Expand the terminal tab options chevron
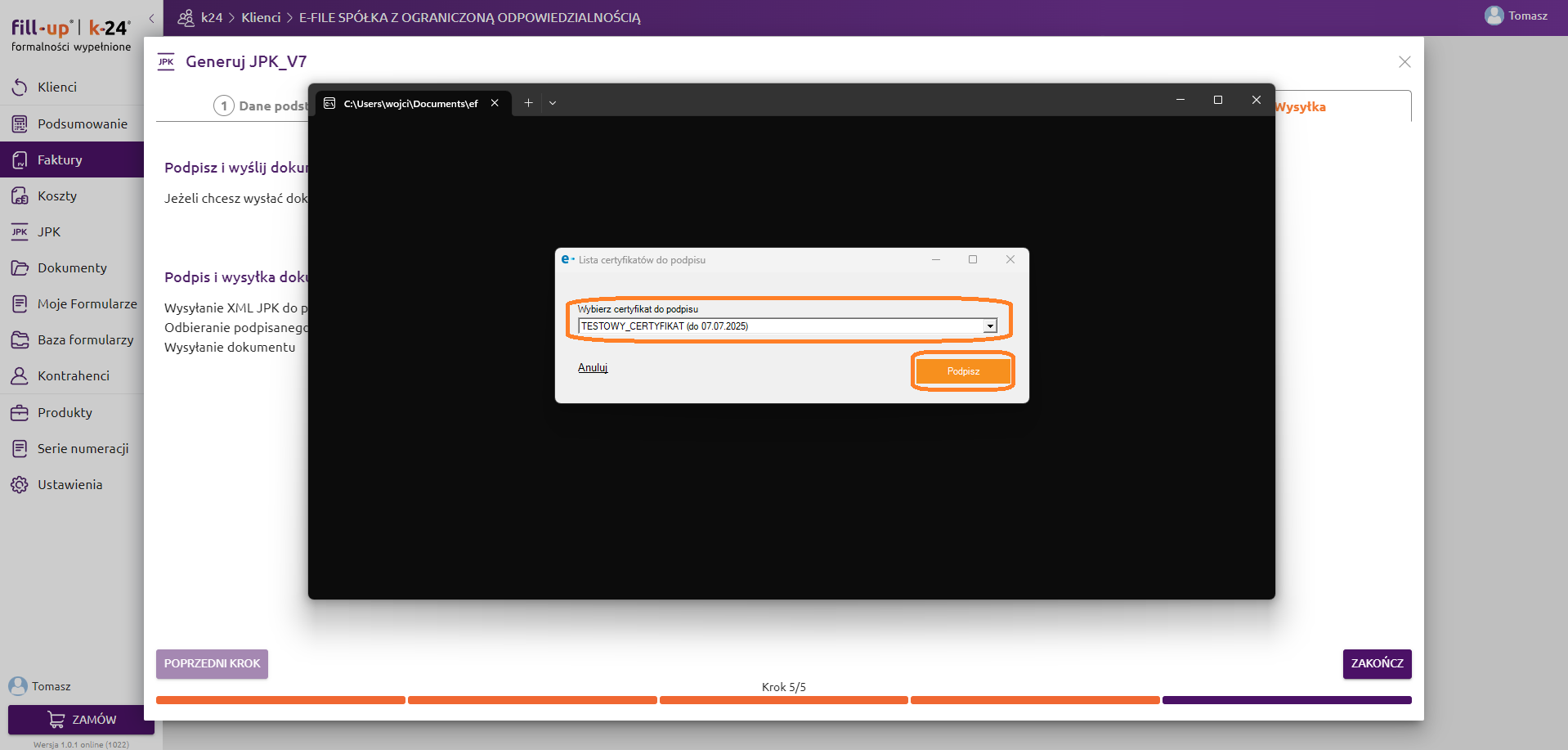This screenshot has width=1568, height=750. (553, 103)
